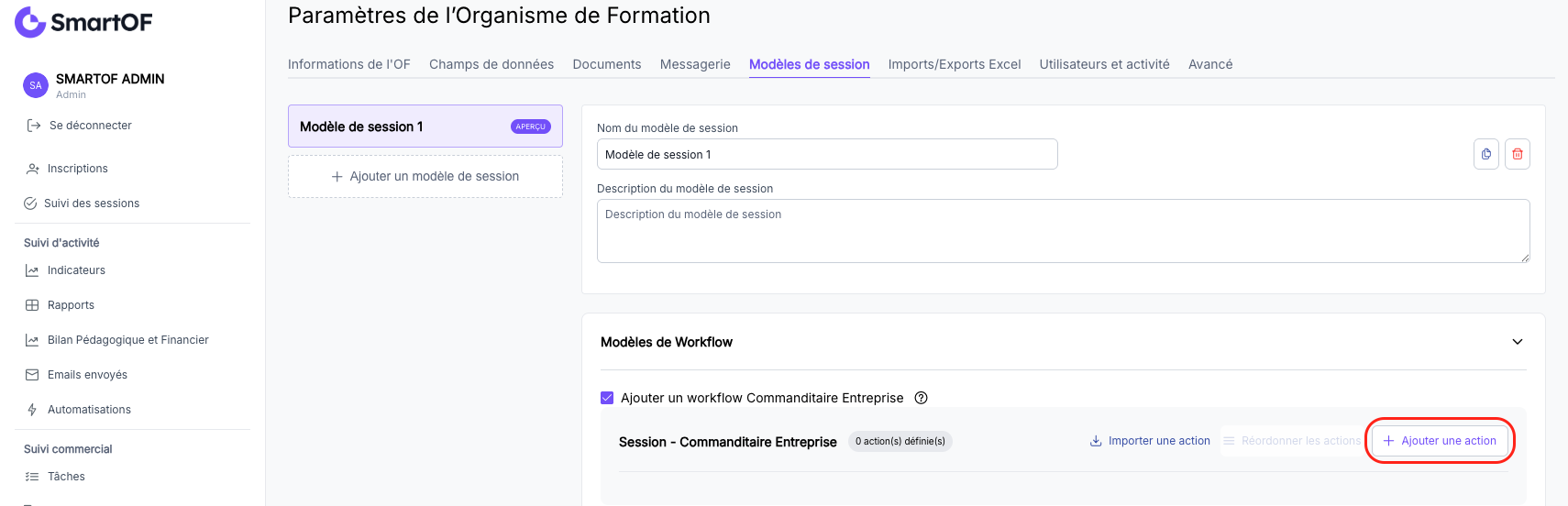Open Tâches in the sidebar
This screenshot has height=506, width=1568.
(x=66, y=477)
